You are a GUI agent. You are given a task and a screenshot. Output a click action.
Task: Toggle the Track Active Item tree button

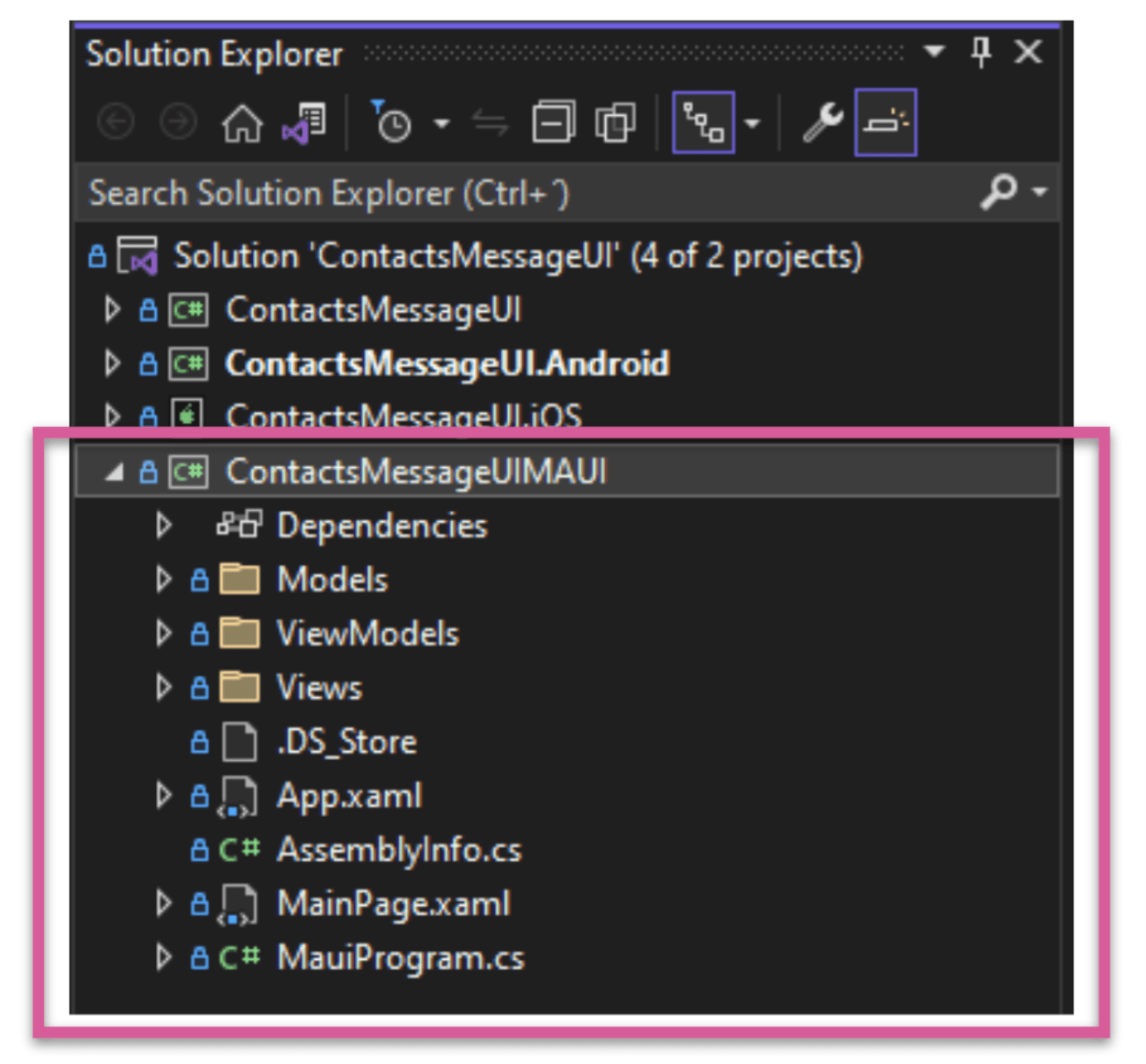[x=703, y=122]
